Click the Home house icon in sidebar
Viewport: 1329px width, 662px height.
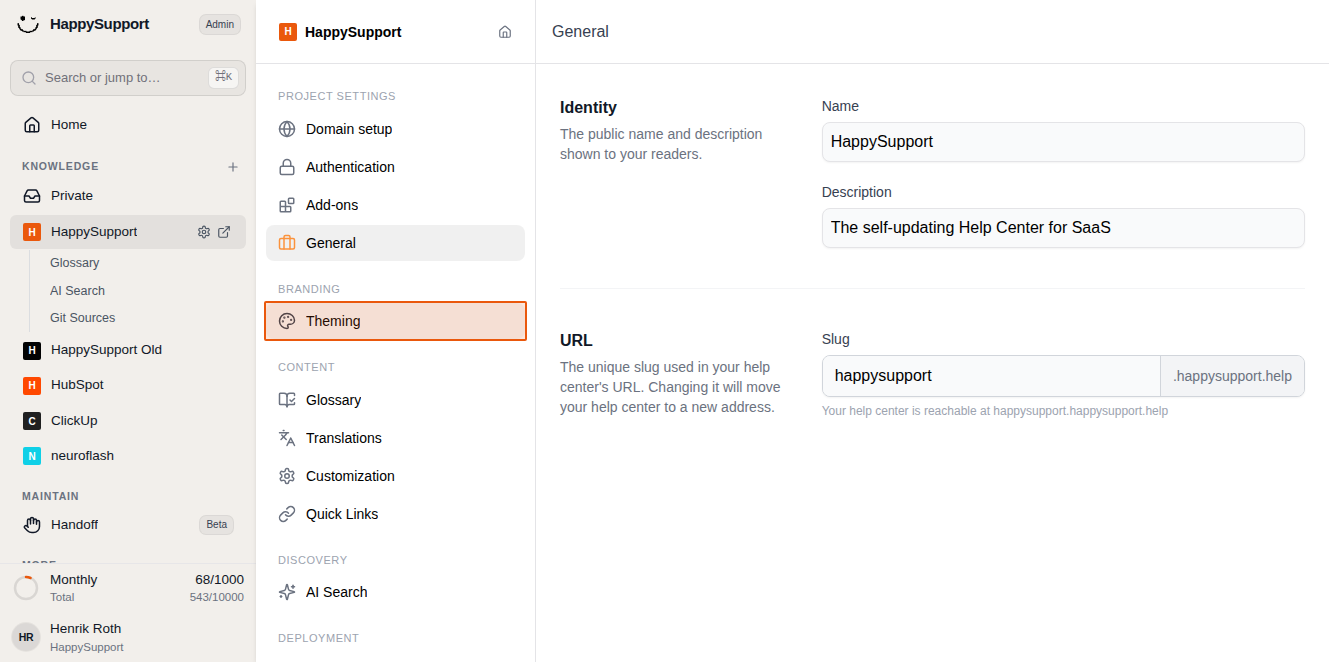click(32, 125)
